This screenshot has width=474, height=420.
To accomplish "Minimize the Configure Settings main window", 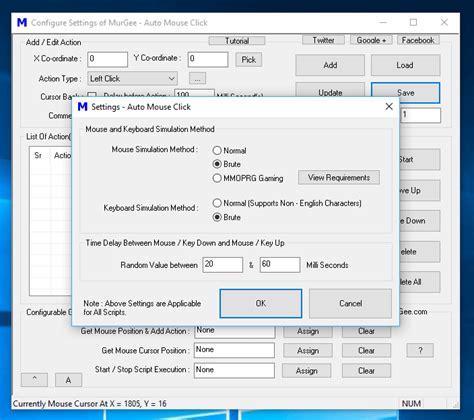I will tap(383, 22).
